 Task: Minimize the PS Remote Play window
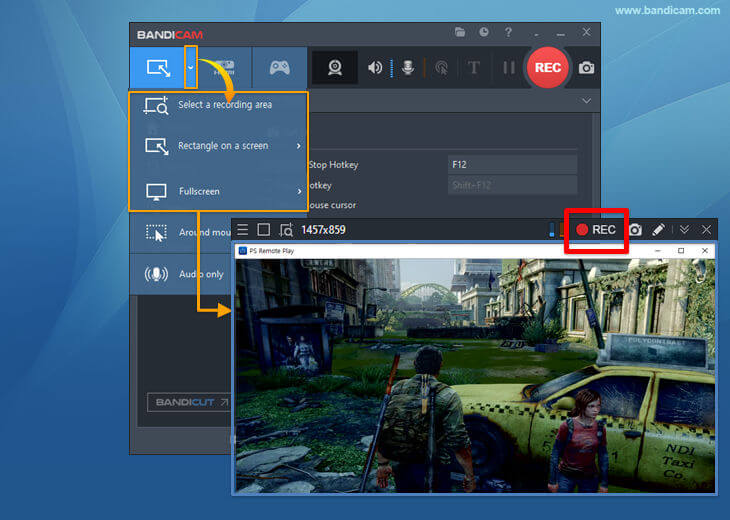[x=657, y=251]
